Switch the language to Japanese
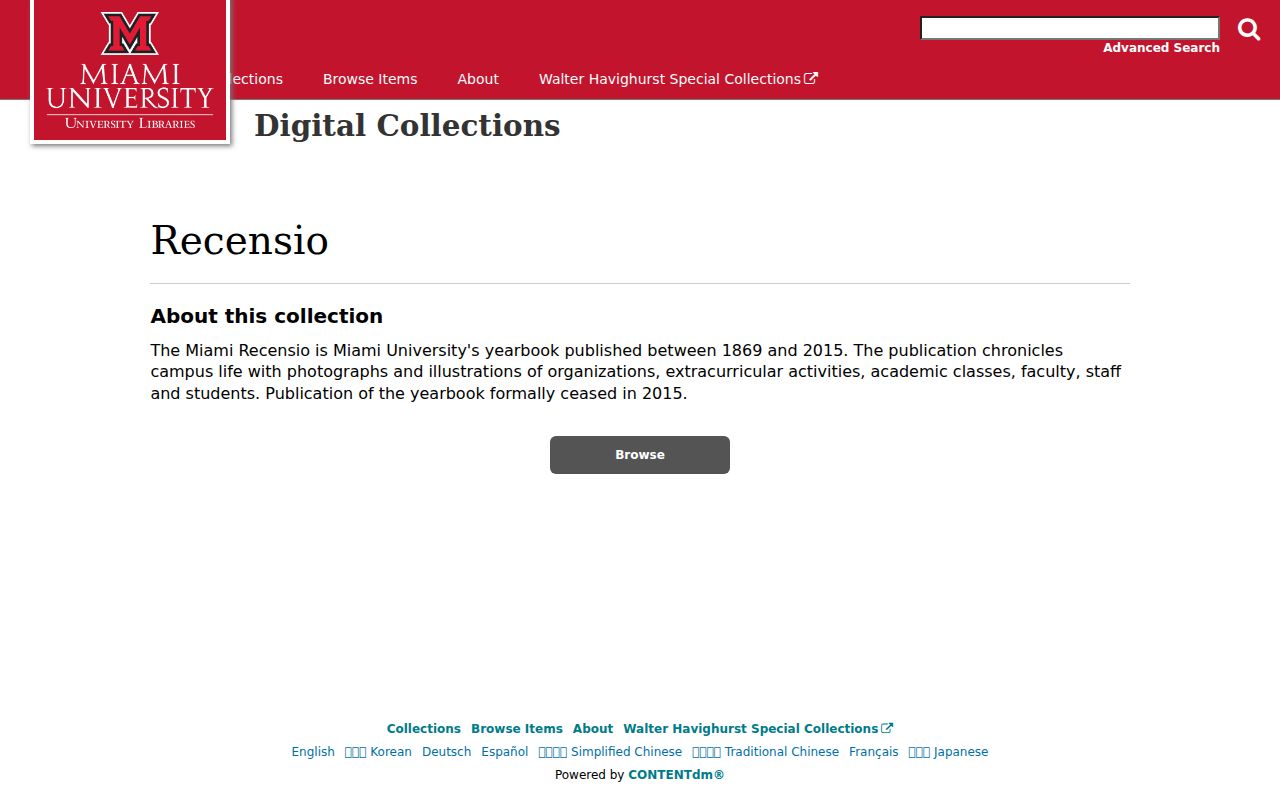 click(948, 752)
